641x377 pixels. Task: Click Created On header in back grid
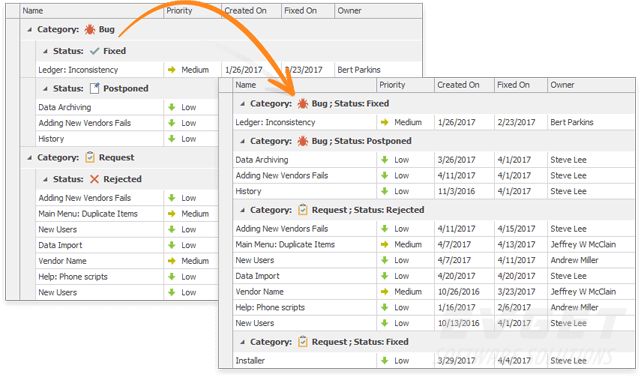pos(251,11)
